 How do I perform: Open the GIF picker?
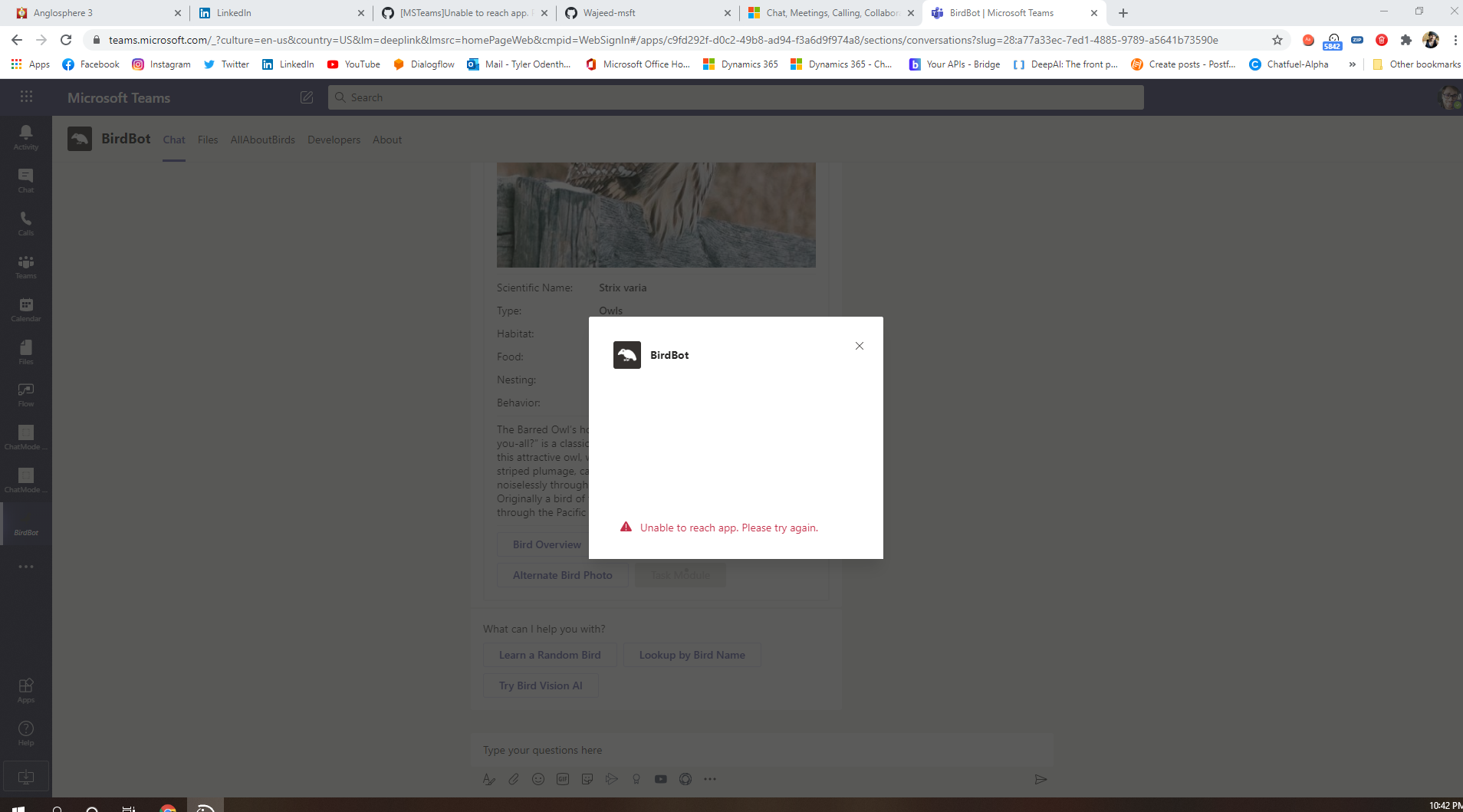pyautogui.click(x=563, y=779)
